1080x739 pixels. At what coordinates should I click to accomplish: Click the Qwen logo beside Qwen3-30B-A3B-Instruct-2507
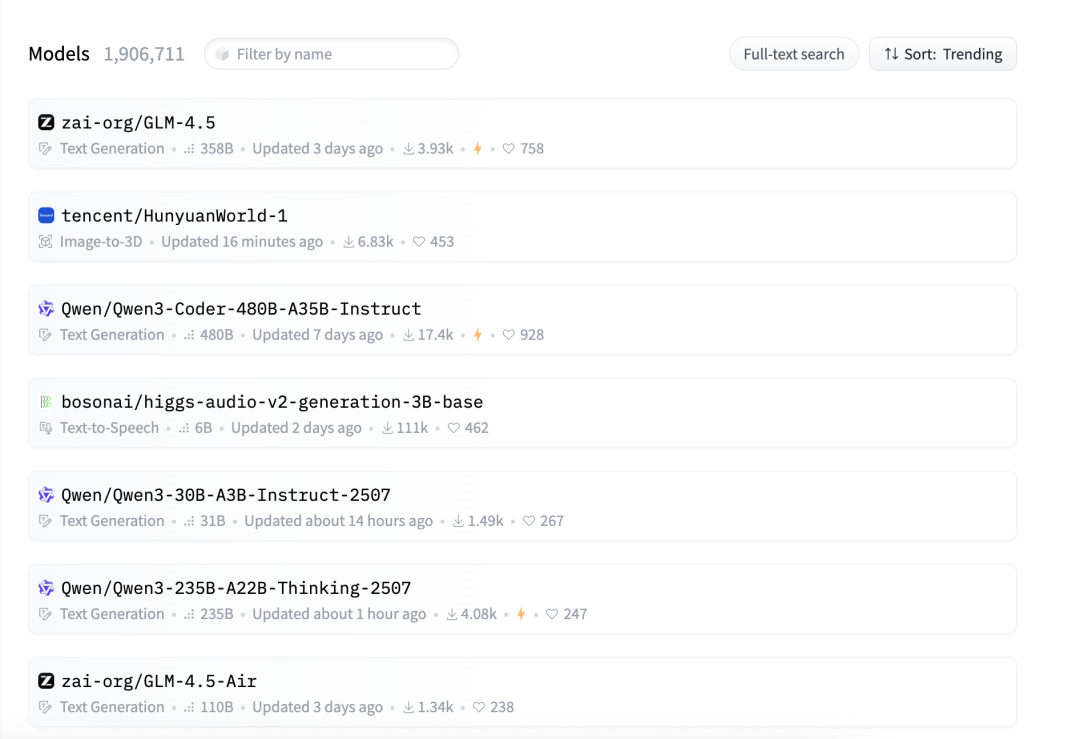click(x=46, y=494)
